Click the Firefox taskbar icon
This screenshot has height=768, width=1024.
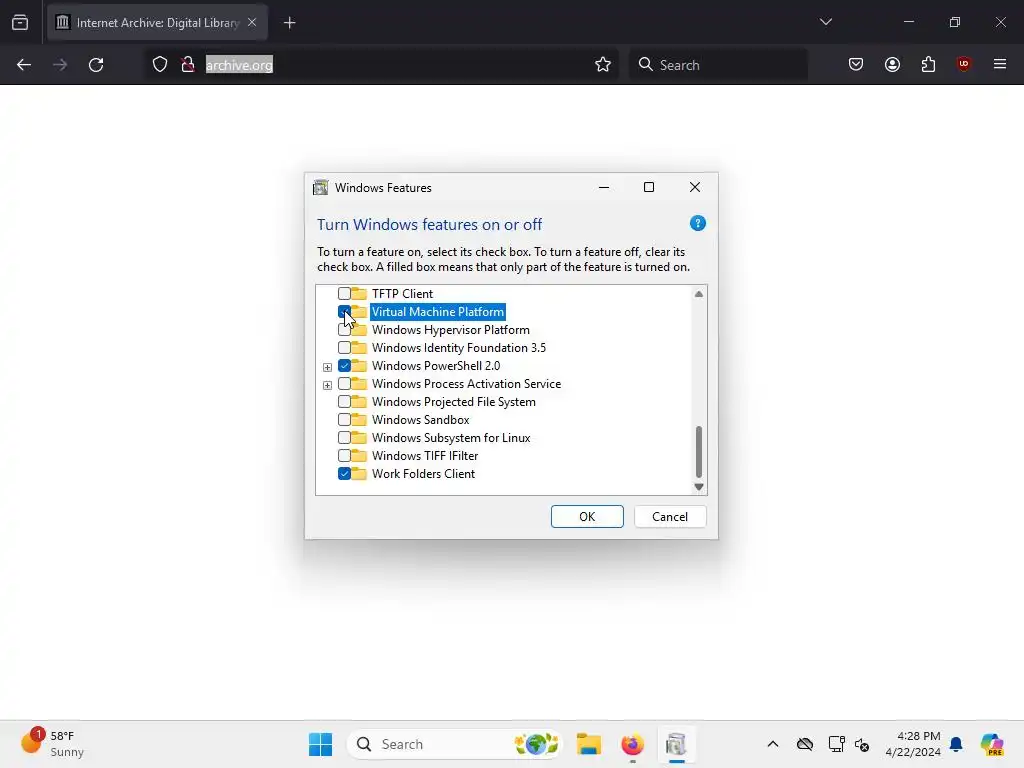[632, 744]
